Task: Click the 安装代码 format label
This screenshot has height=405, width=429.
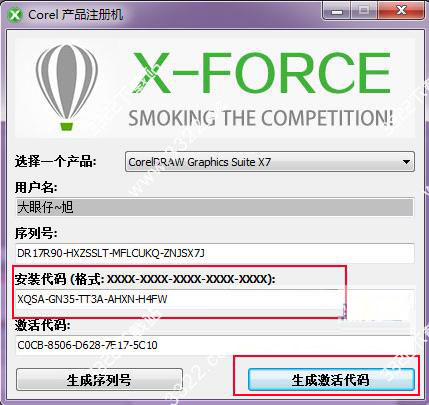Action: pos(145,279)
